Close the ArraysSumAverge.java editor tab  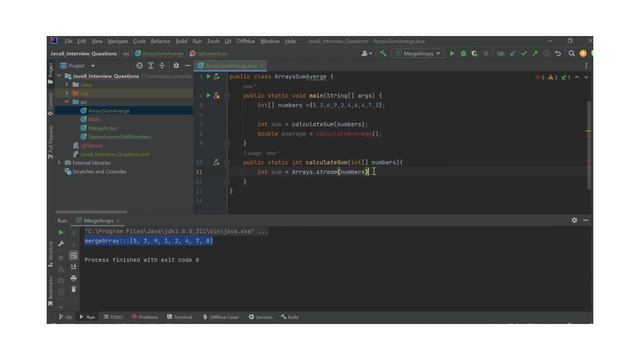[x=262, y=66]
